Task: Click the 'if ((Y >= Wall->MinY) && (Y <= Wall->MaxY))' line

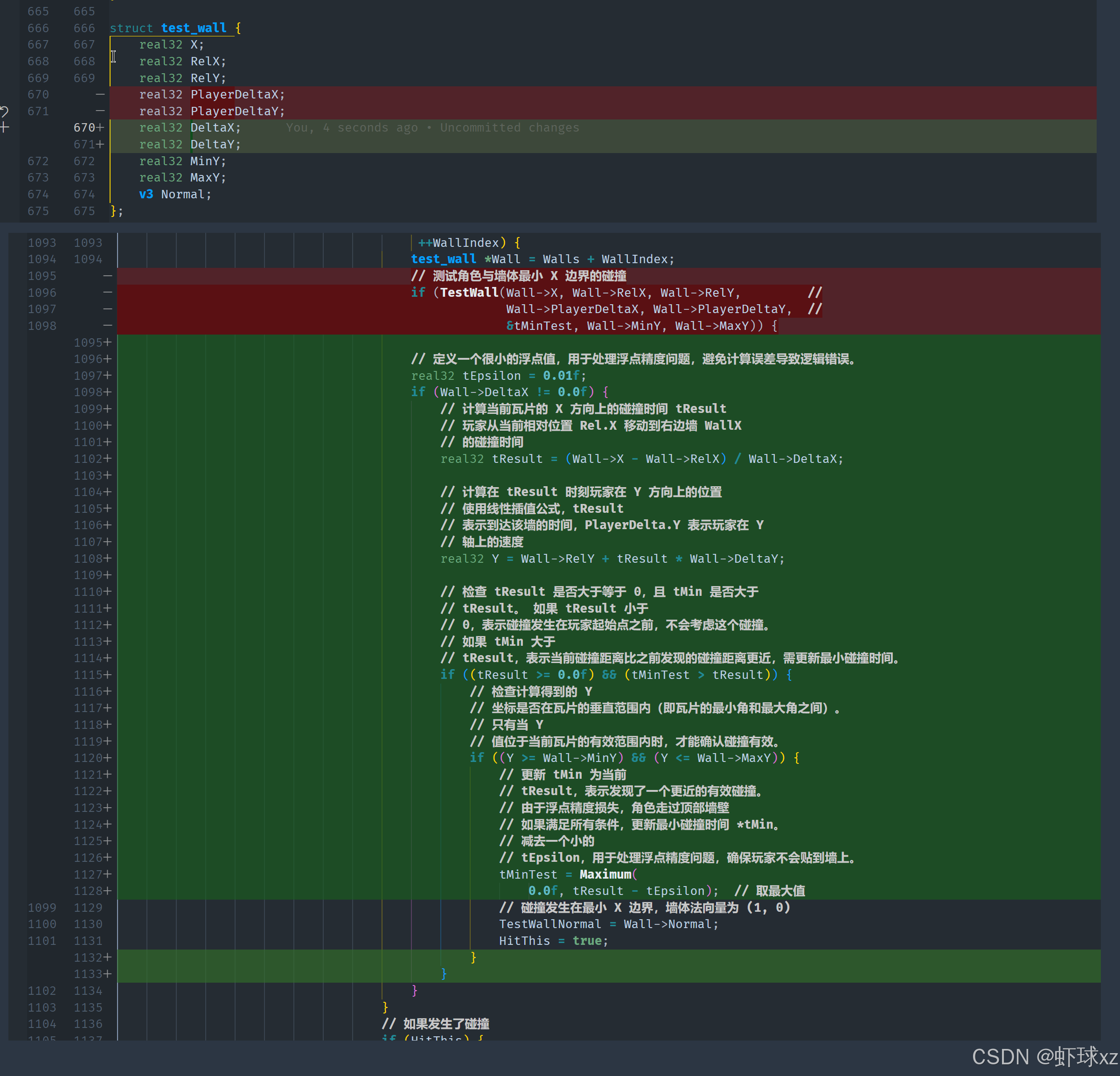Action: click(634, 758)
